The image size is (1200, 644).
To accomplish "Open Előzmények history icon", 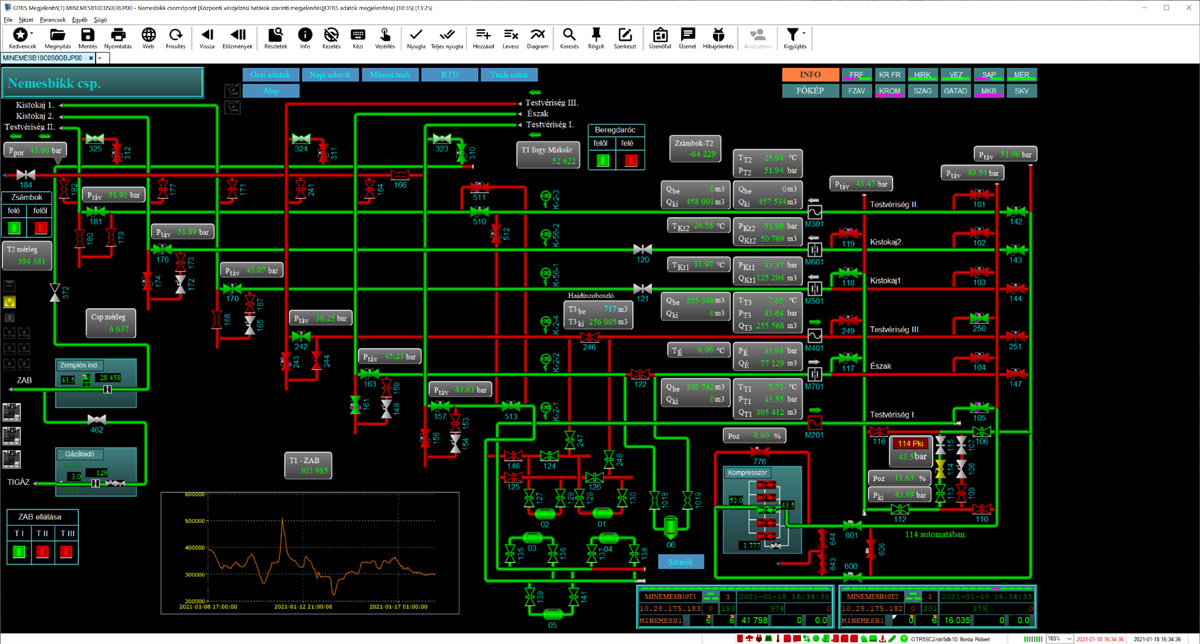I will point(237,34).
